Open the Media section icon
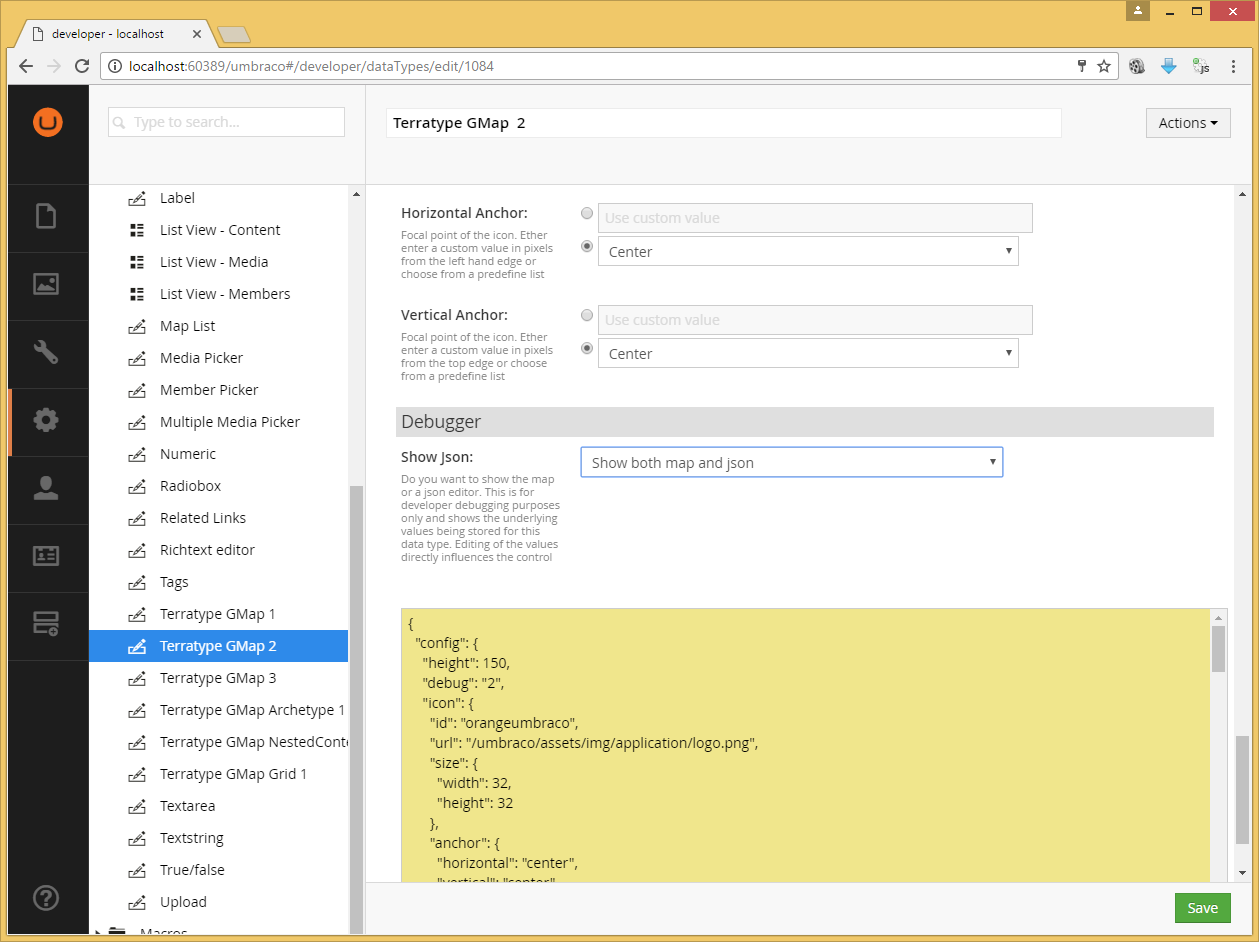 [46, 284]
